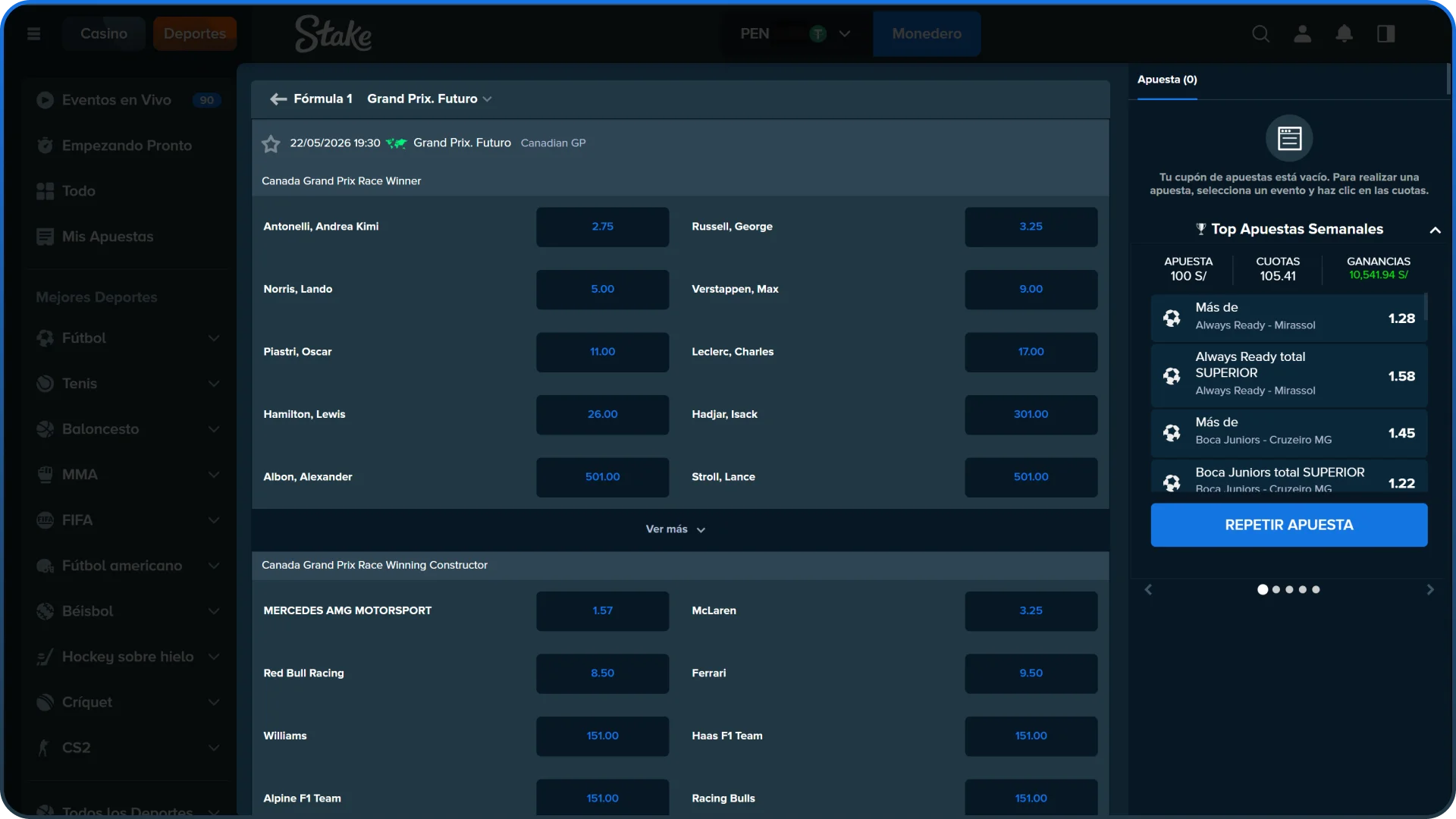Expand the MMA sidebar chevron
This screenshot has width=1456, height=819.
tap(214, 475)
